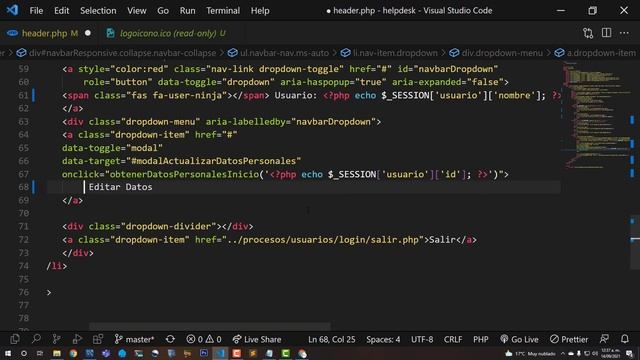Open the Windows Start button

(8, 353)
